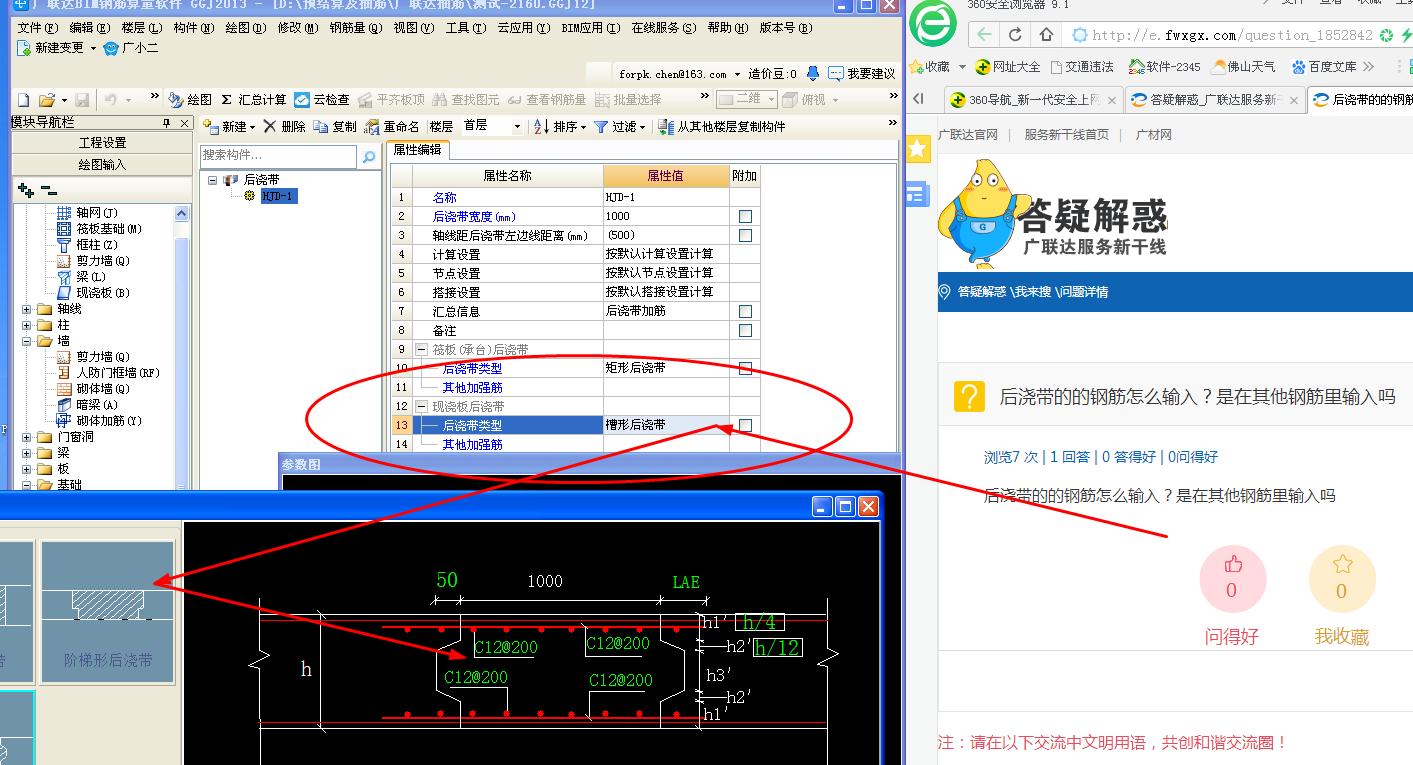The height and width of the screenshot is (765, 1413).
Task: Toggle 附加 checkbox for 矩形后浇带 row
Action: [745, 368]
